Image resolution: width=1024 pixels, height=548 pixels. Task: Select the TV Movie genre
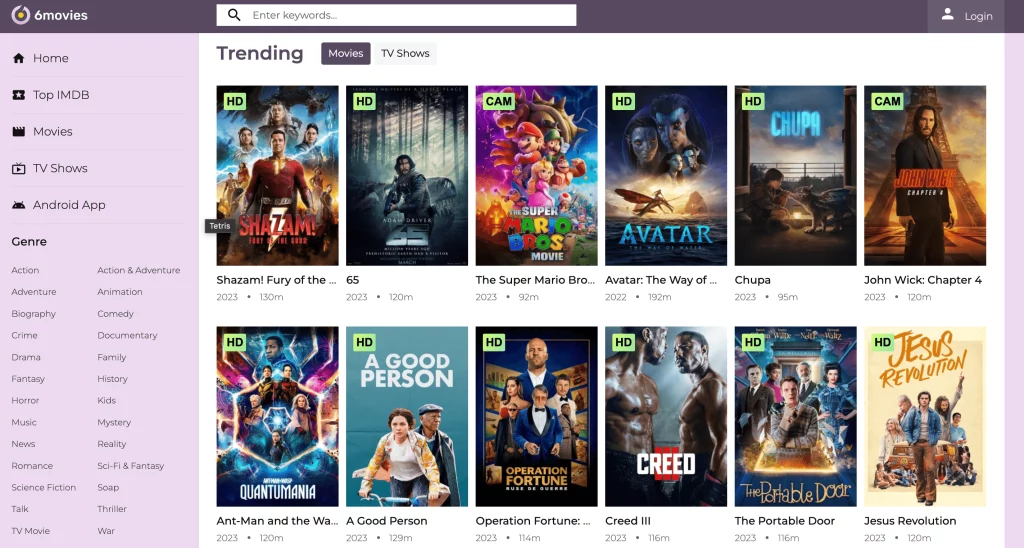[x=30, y=531]
